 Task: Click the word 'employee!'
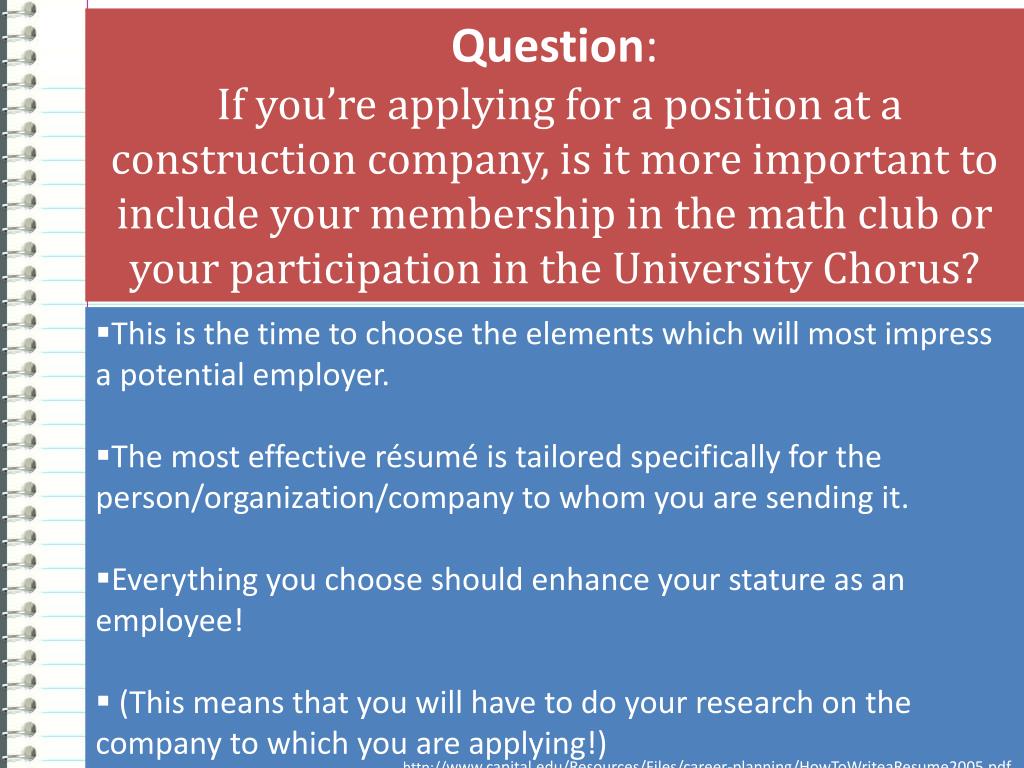click(x=170, y=620)
